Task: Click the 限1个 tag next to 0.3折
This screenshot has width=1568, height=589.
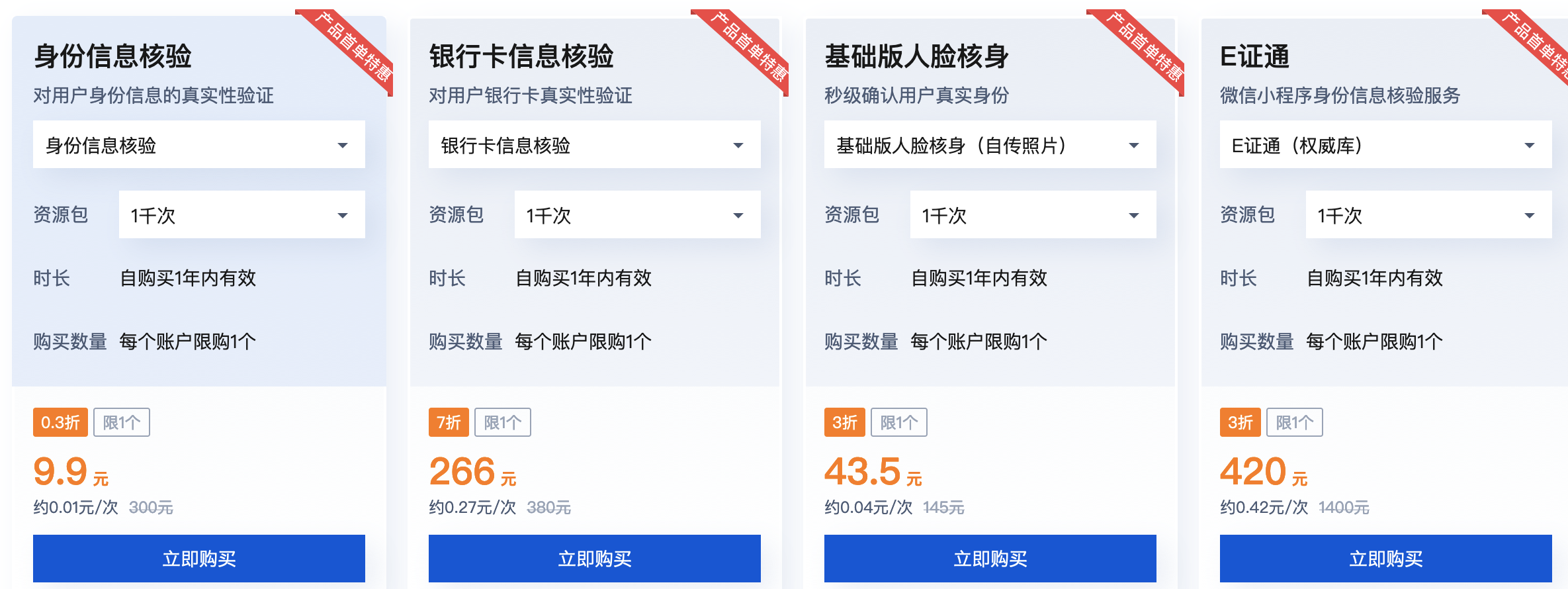Action: [122, 422]
